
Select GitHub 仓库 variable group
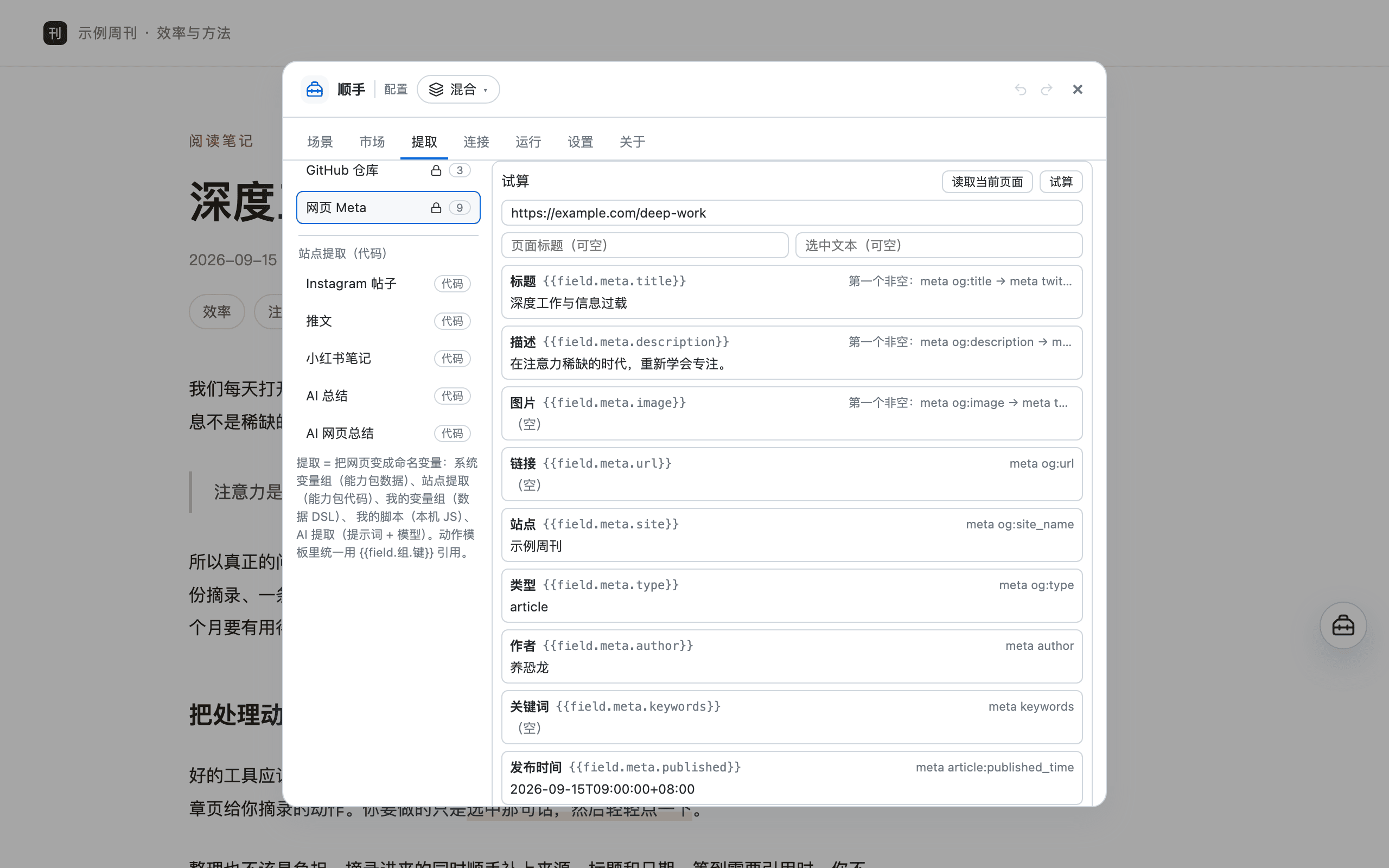(388, 170)
